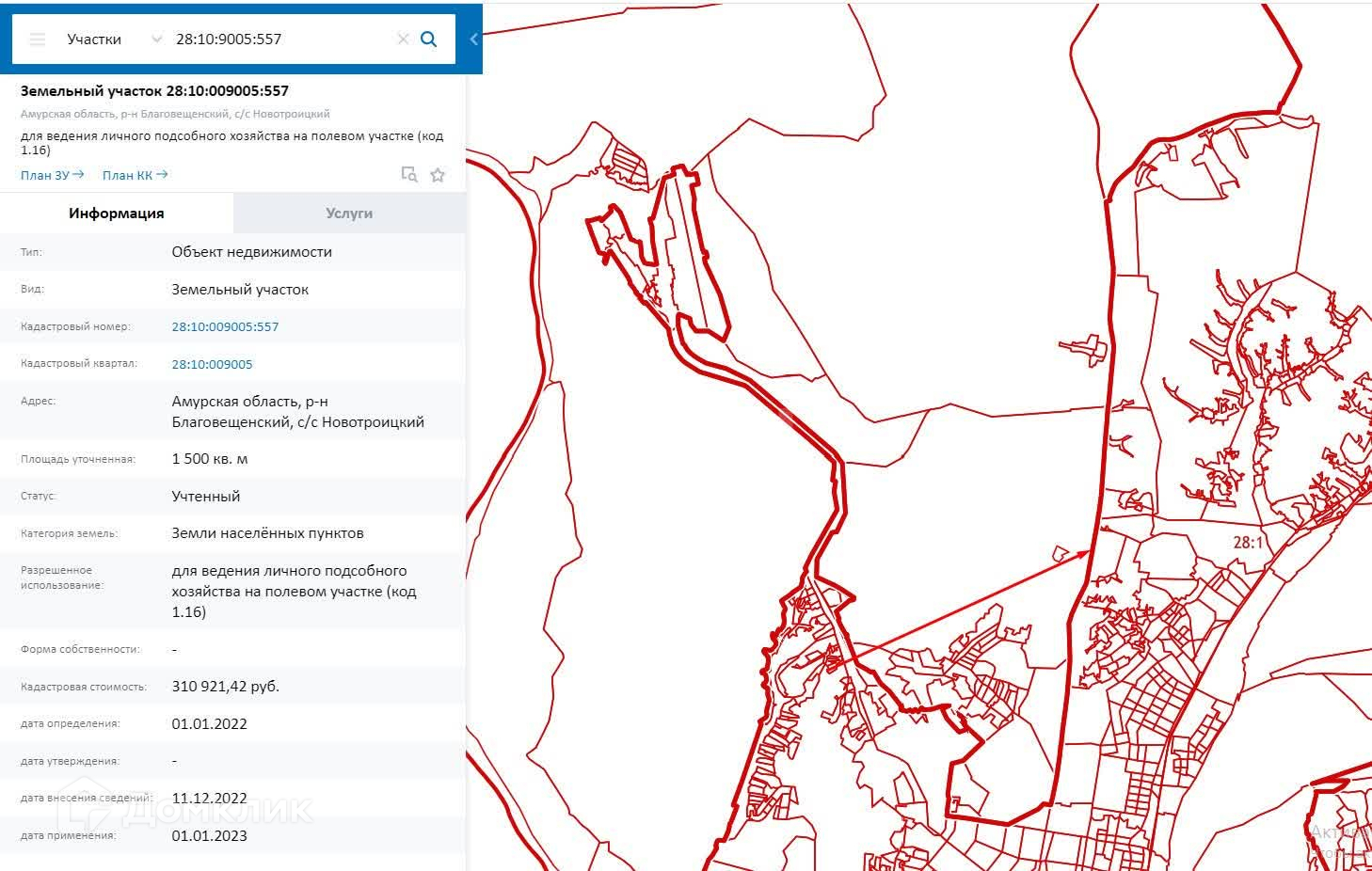Open cadastral quarter 28:10:009005 link
1372x871 pixels.
[x=212, y=364]
